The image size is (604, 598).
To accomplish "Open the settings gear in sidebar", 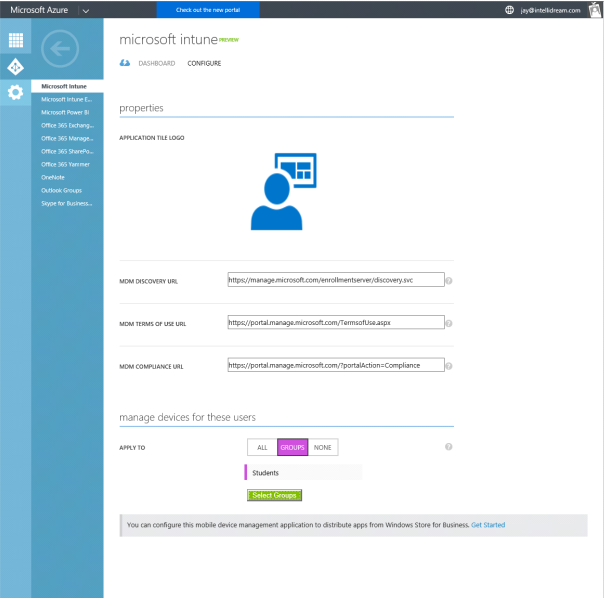I will click(15, 92).
